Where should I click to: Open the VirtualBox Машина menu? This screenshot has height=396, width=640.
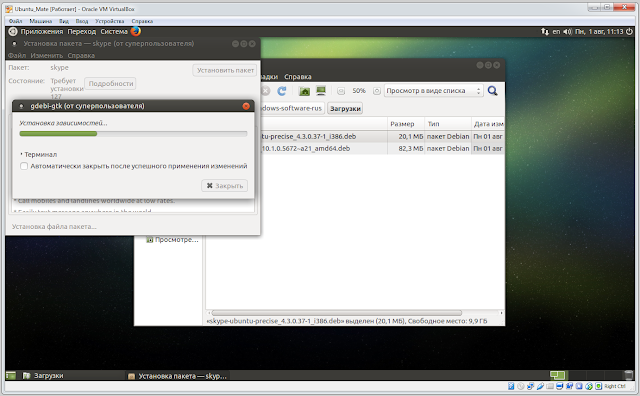40,21
